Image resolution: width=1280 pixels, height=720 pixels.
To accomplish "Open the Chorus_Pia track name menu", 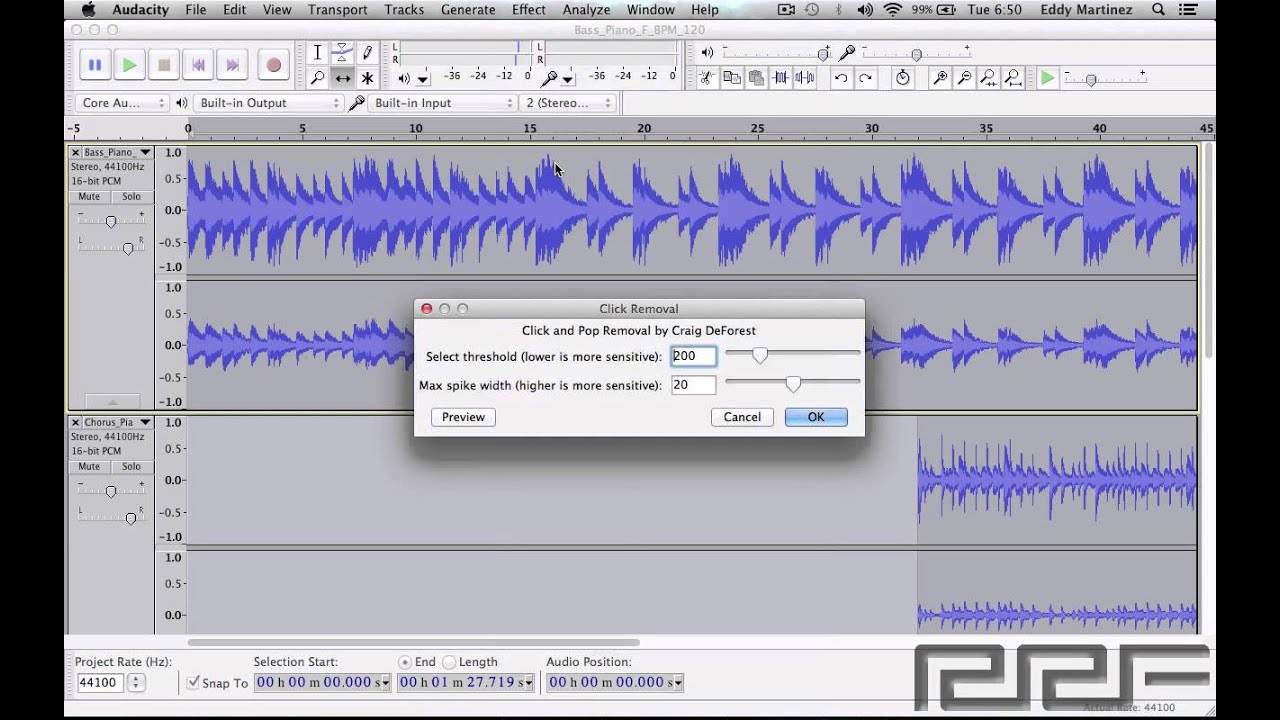I will [x=117, y=423].
